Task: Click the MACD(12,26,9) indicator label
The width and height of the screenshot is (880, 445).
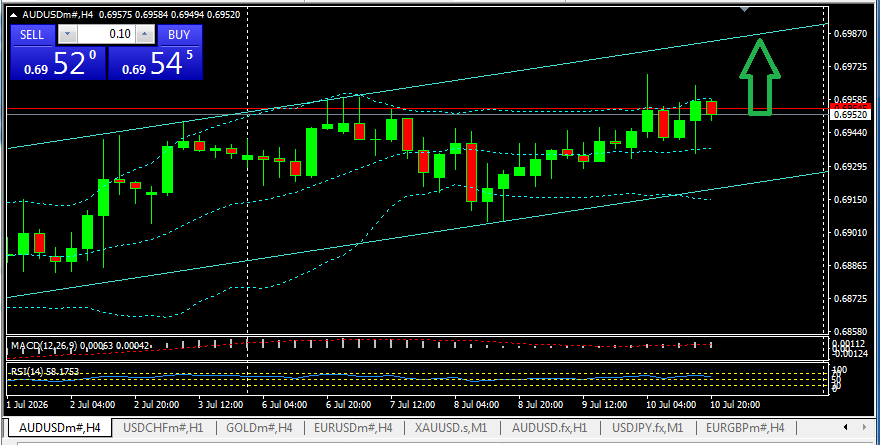Action: 42,346
